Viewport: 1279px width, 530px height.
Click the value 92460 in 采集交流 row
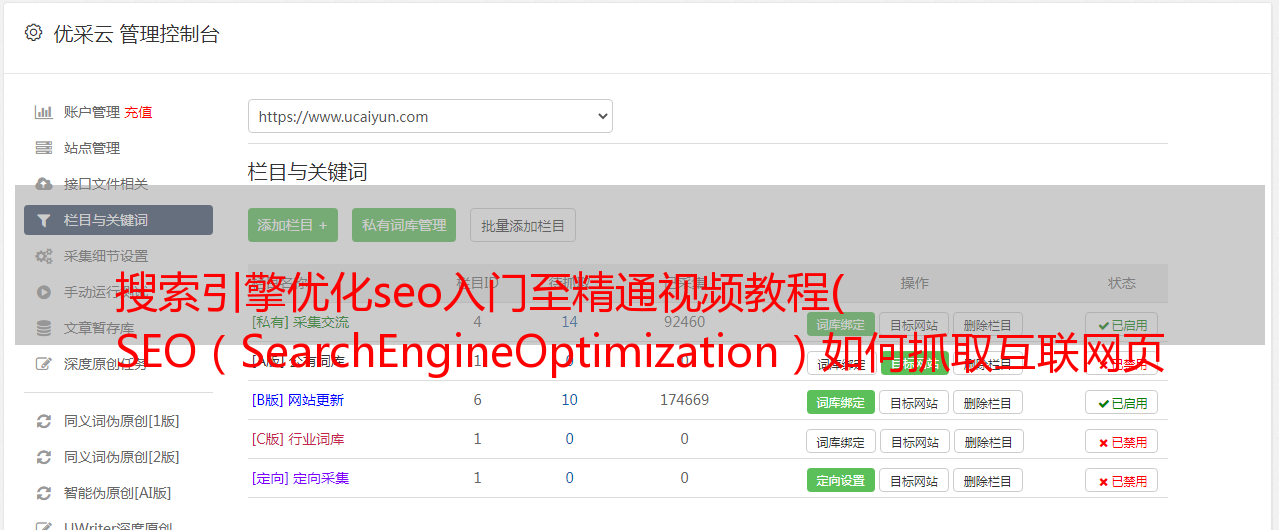[684, 322]
